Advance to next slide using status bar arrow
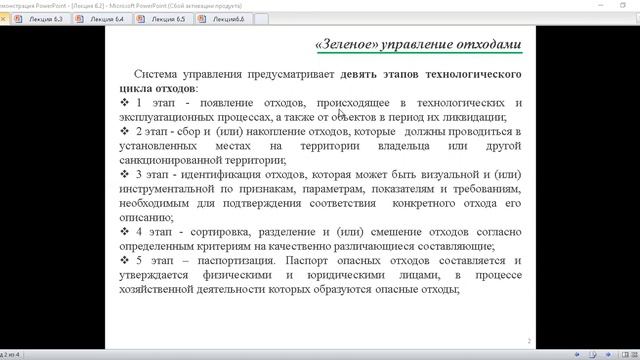The image size is (640, 360). coord(608,355)
